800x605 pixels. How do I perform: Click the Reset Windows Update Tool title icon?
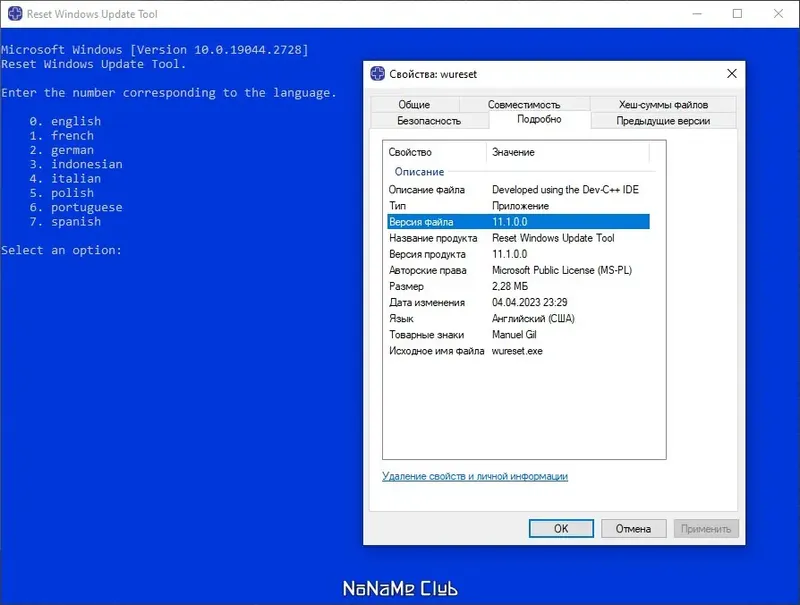click(15, 14)
